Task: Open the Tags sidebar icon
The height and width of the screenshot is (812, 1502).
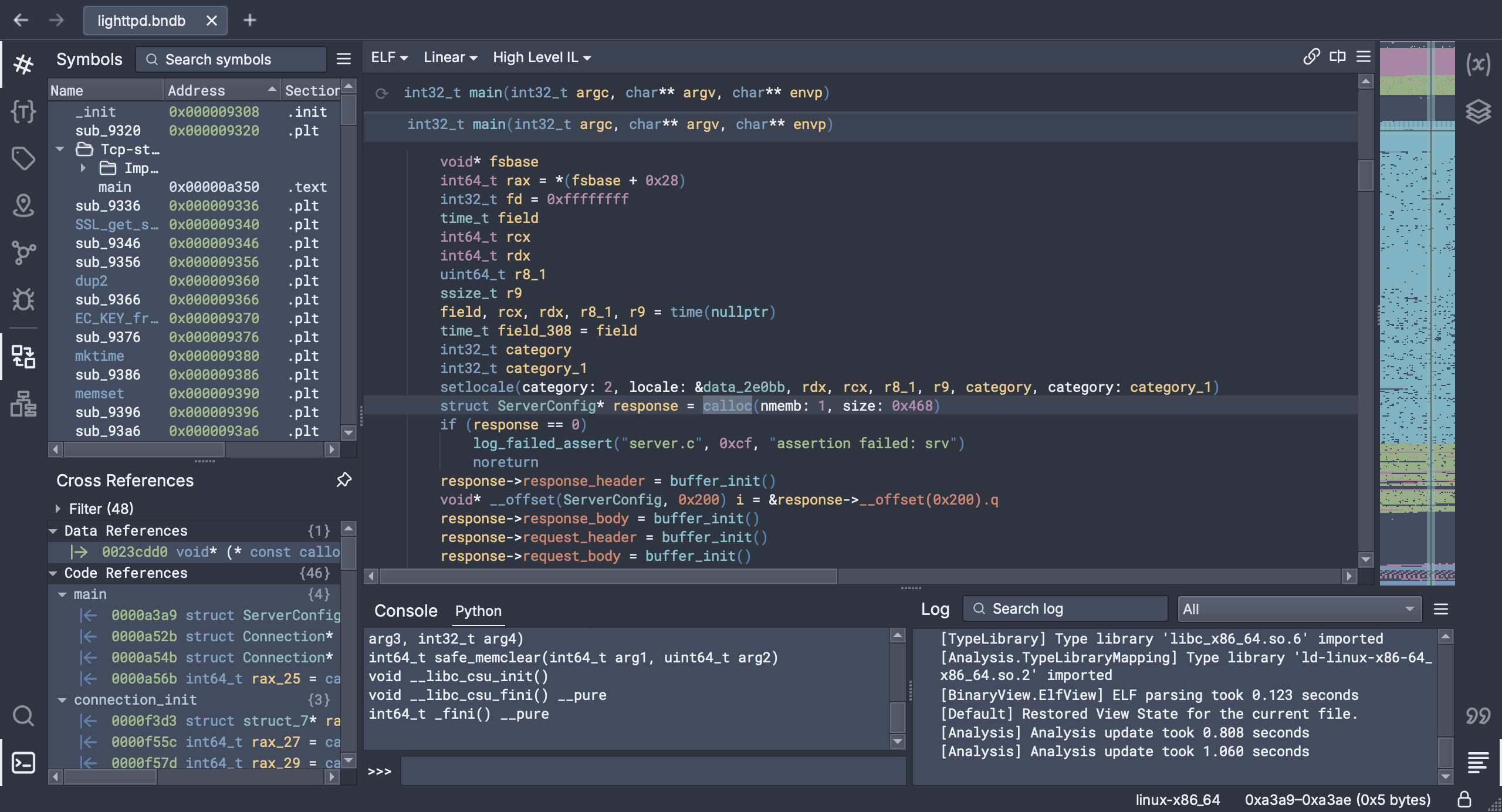Action: click(x=23, y=158)
